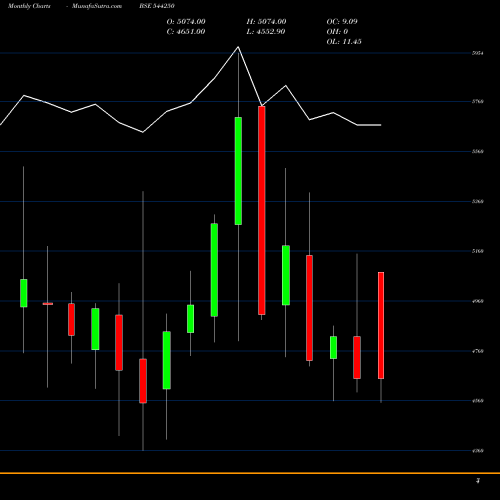This screenshot has height=500, width=500.
Task: Click the tallest red candlestick body
Action: (x=262, y=210)
